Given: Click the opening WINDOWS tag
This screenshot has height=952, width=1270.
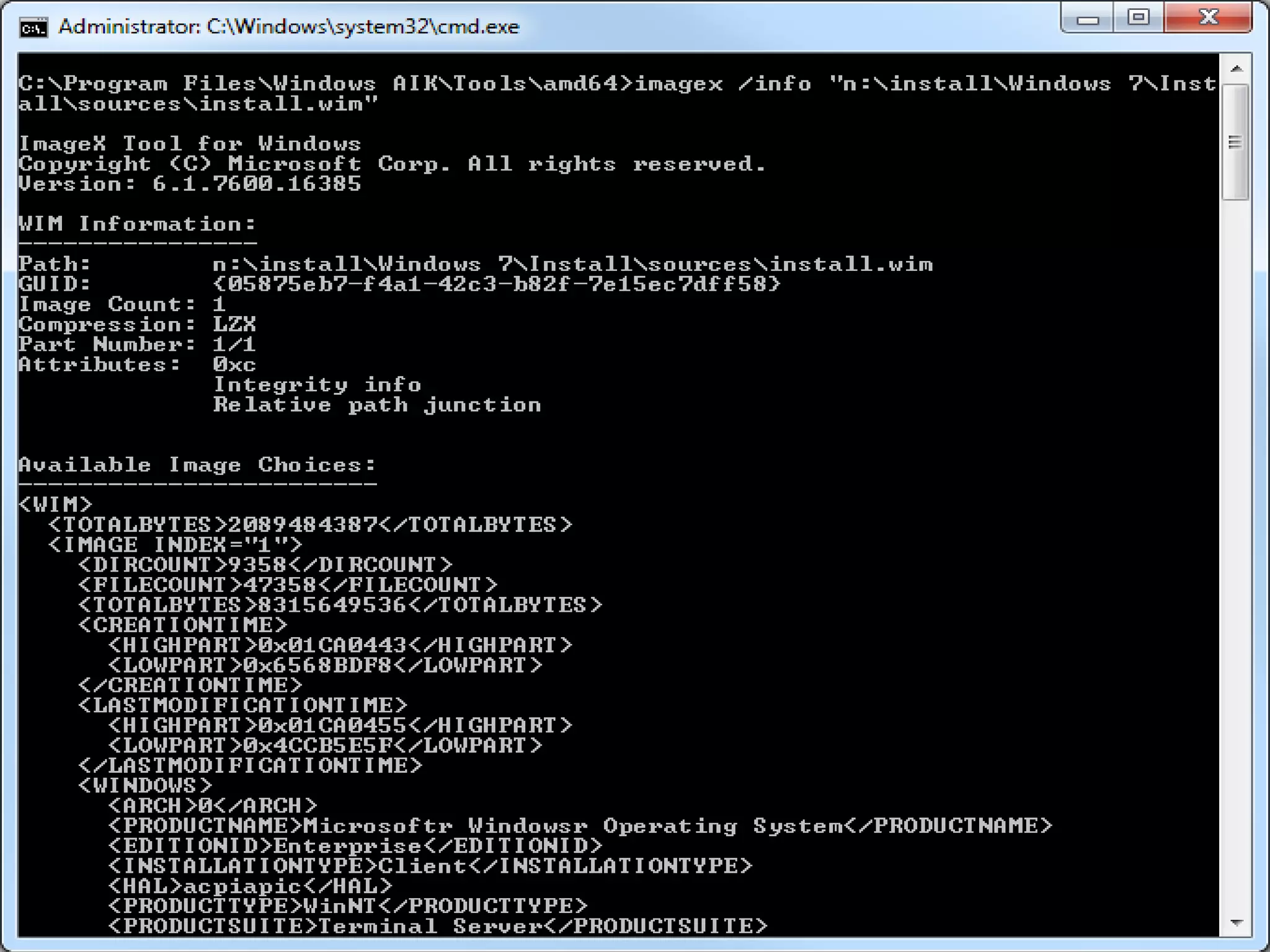Looking at the screenshot, I should [x=145, y=785].
